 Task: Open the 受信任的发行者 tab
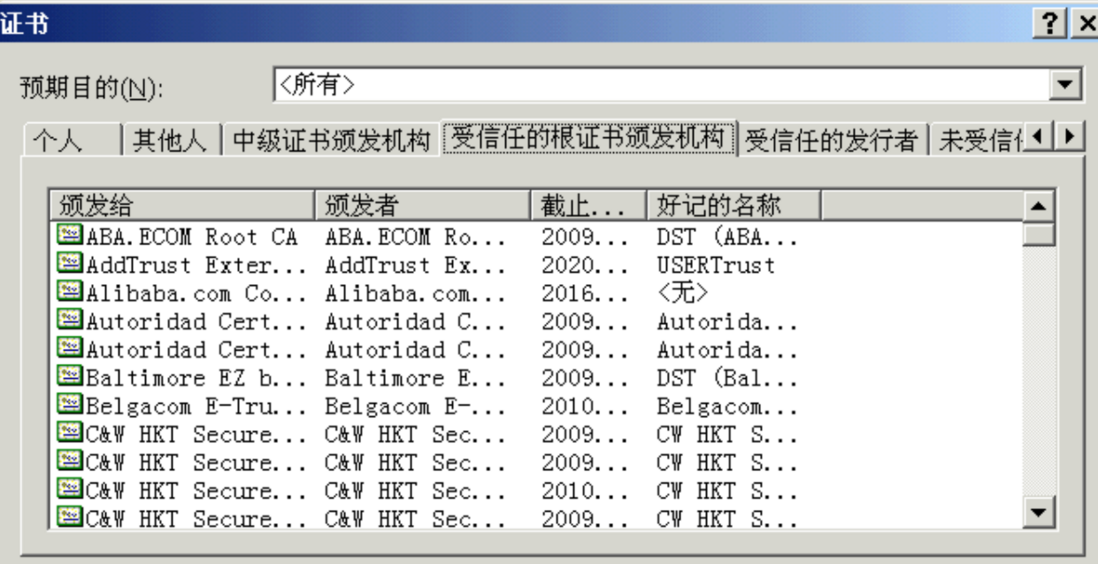[x=831, y=141]
